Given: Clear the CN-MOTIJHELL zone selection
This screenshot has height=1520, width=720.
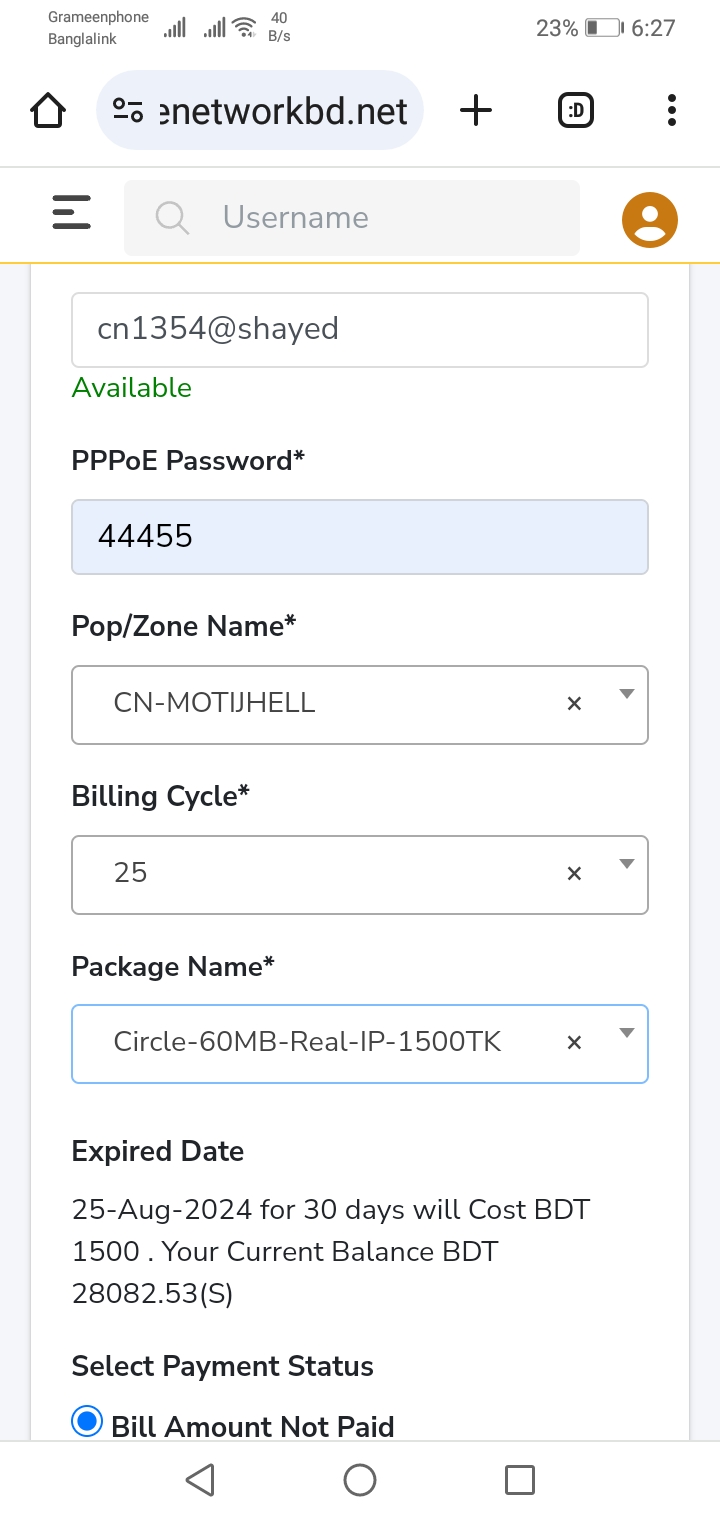Looking at the screenshot, I should tap(574, 704).
